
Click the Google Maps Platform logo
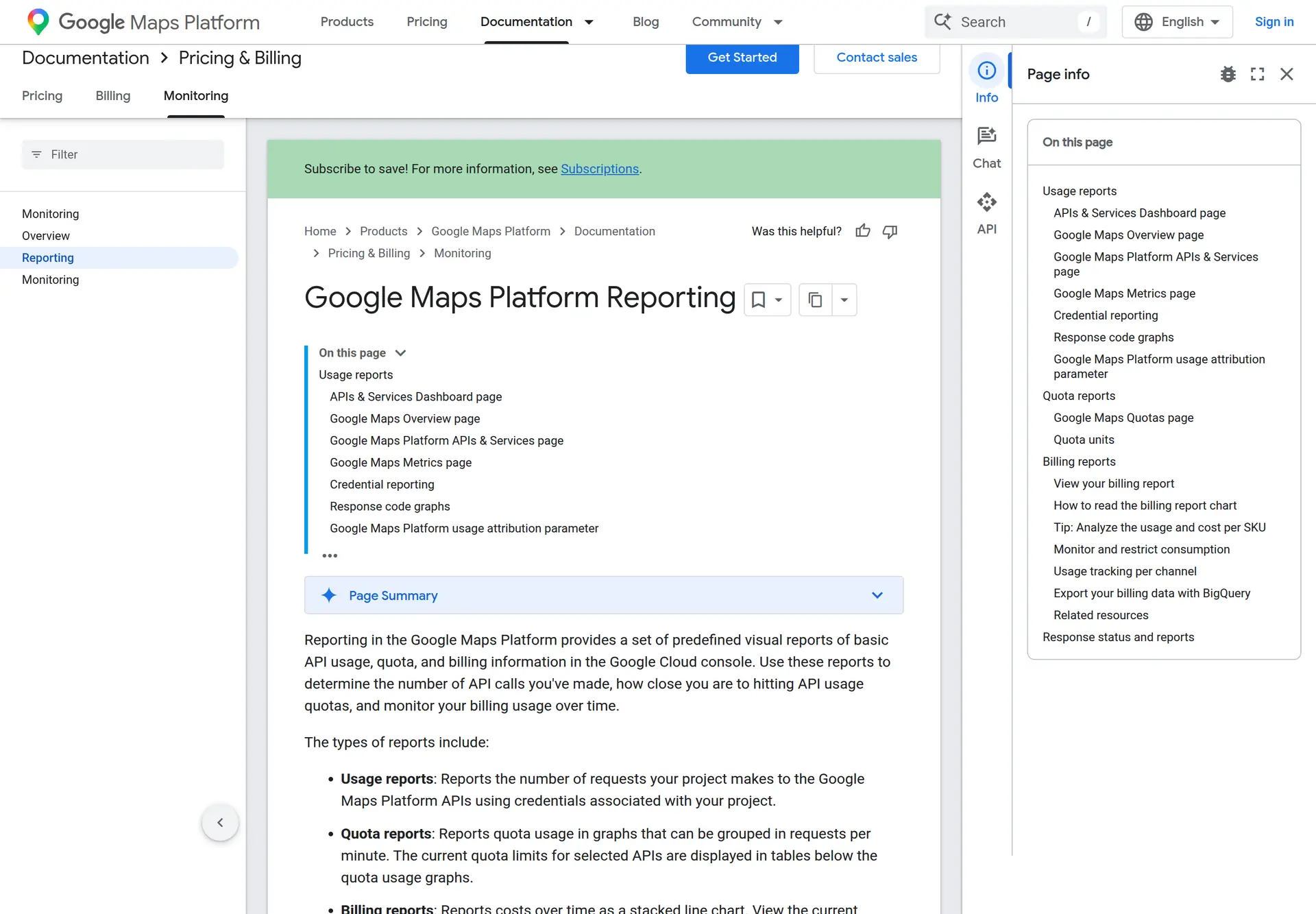pyautogui.click(x=143, y=22)
